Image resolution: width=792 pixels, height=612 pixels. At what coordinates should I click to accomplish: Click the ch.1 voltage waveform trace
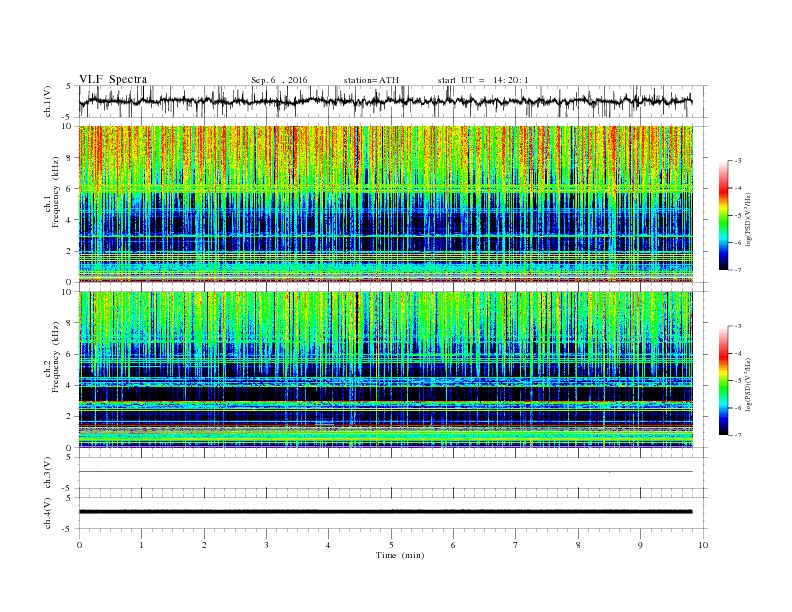pyautogui.click(x=385, y=101)
